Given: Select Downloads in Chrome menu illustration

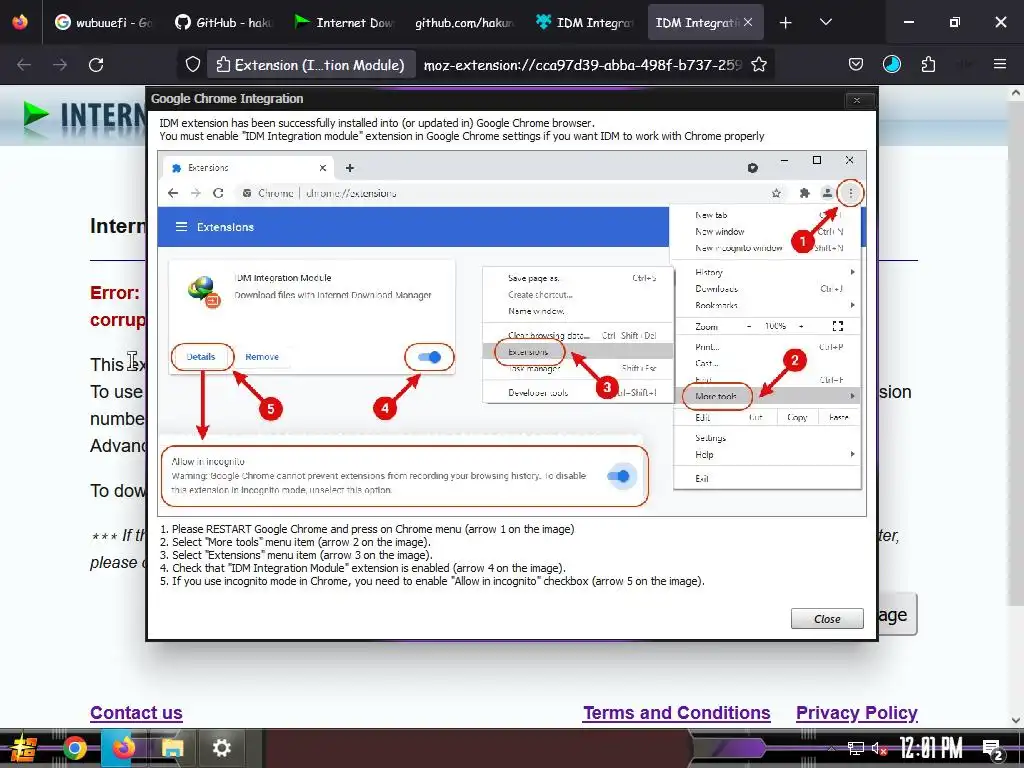Looking at the screenshot, I should (x=716, y=289).
